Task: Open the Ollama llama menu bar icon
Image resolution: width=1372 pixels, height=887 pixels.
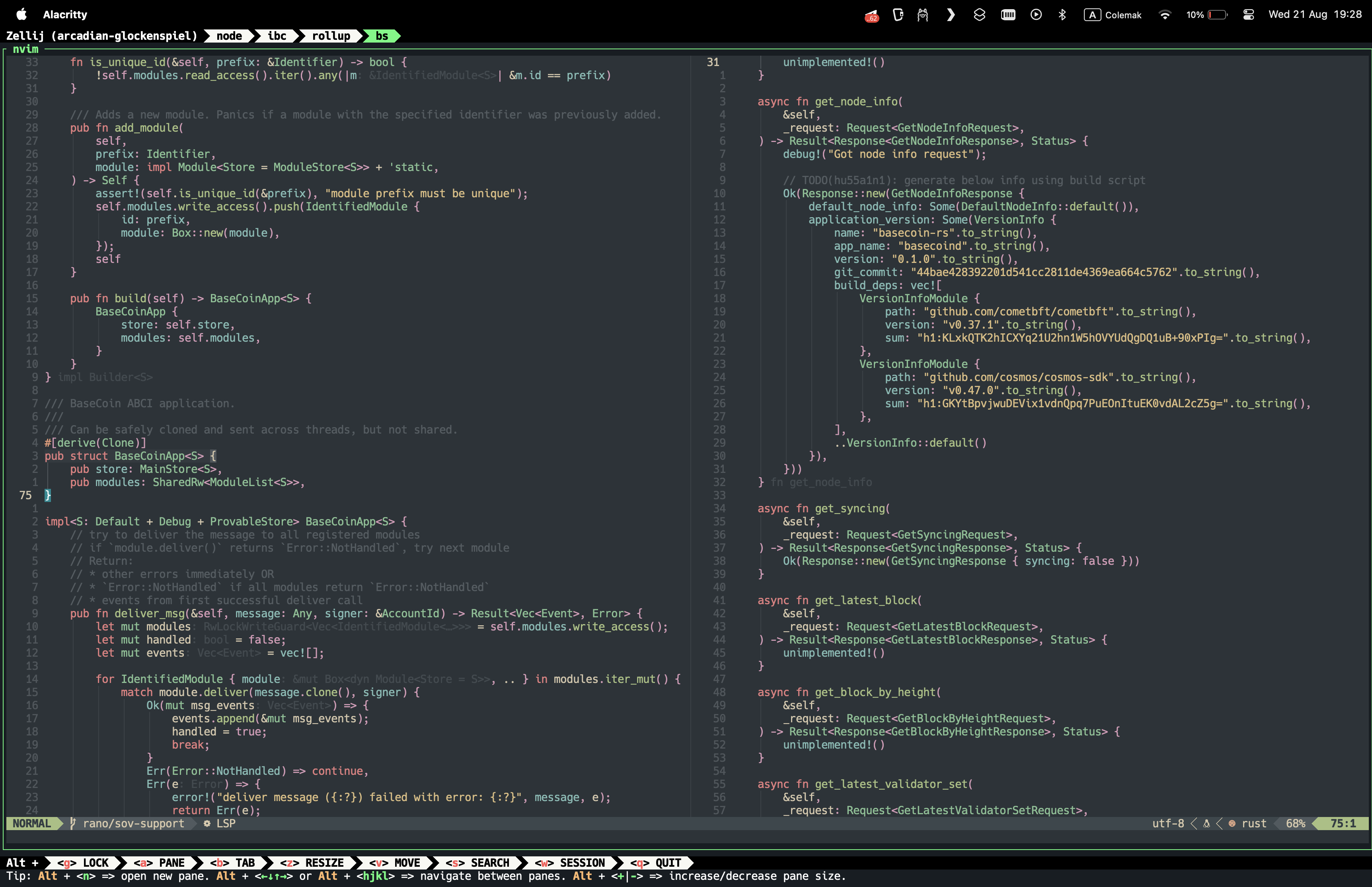Action: (x=922, y=15)
